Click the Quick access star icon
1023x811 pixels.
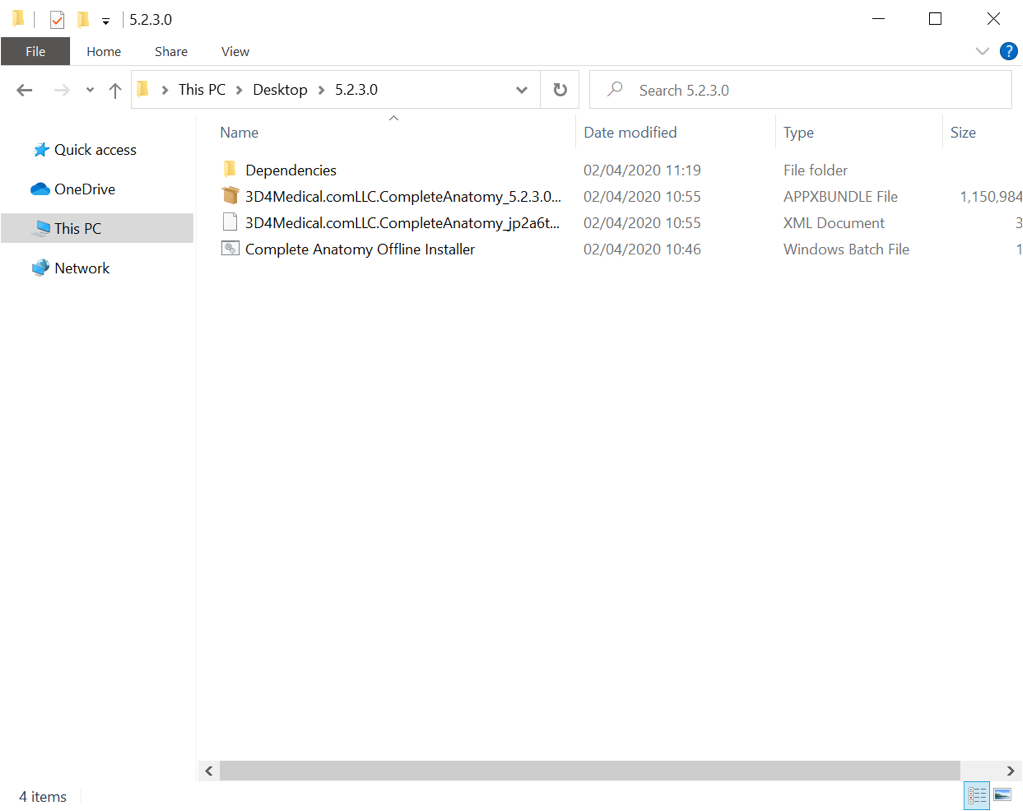(x=41, y=150)
